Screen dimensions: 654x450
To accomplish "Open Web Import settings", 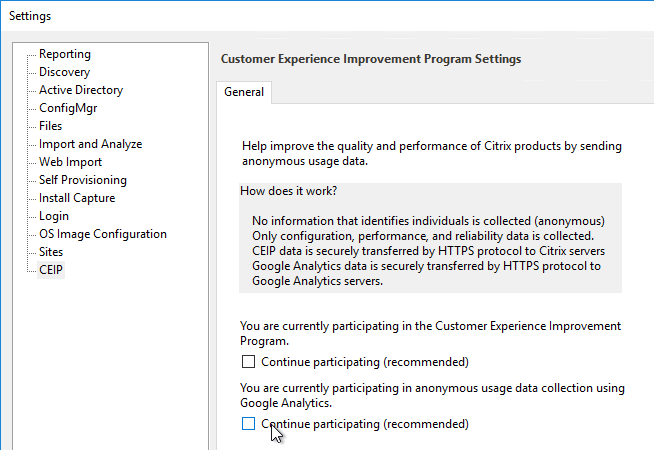I will 70,162.
